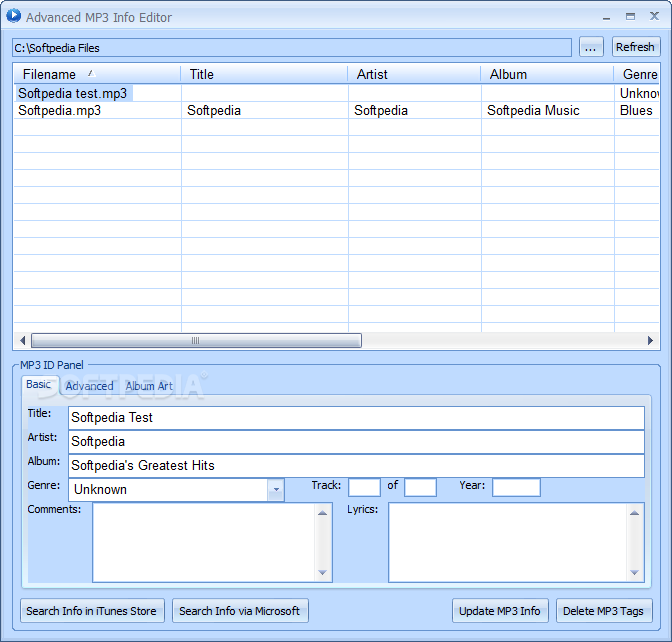Minimize the Advanced MP3 Info Editor window
Image resolution: width=672 pixels, height=642 pixels.
tap(606, 17)
